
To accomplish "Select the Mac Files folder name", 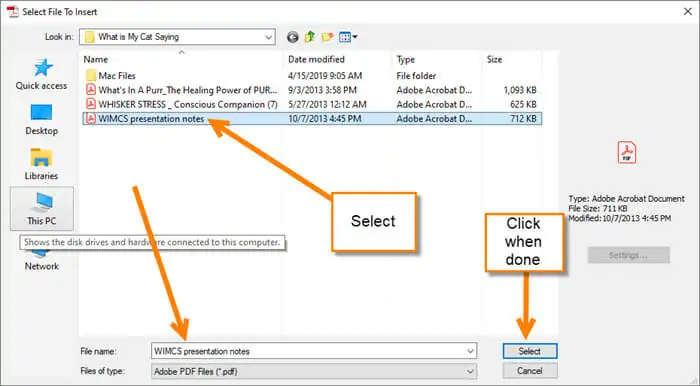I will (117, 76).
